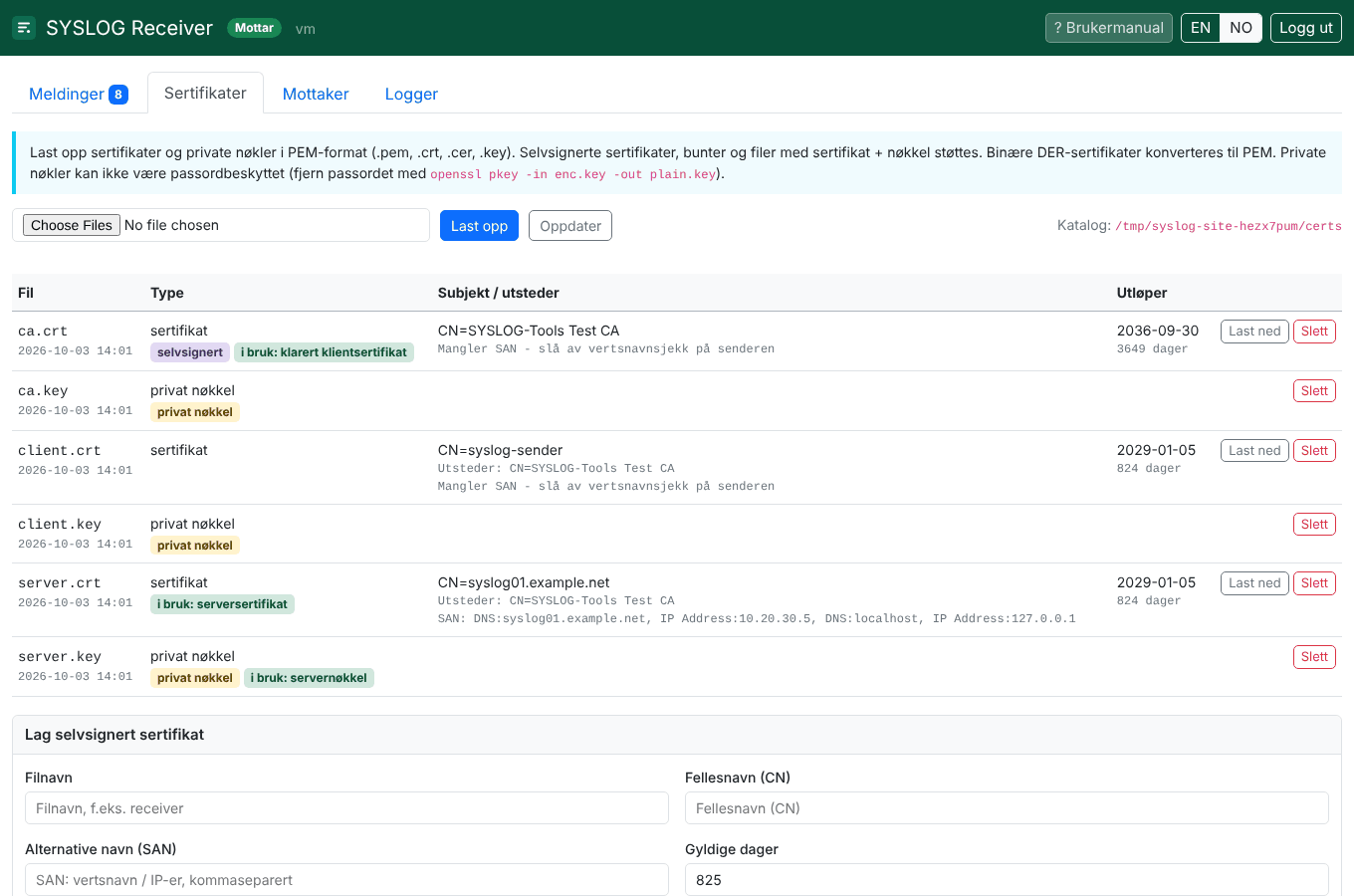Switch language to EN
The height and width of the screenshot is (896, 1354).
point(1201,28)
